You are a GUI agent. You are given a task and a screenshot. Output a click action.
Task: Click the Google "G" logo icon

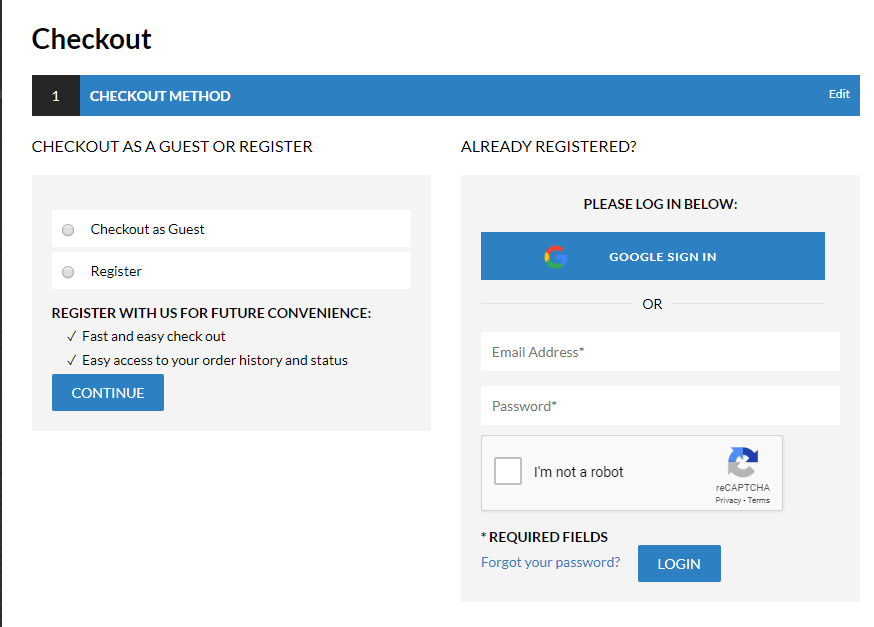556,257
